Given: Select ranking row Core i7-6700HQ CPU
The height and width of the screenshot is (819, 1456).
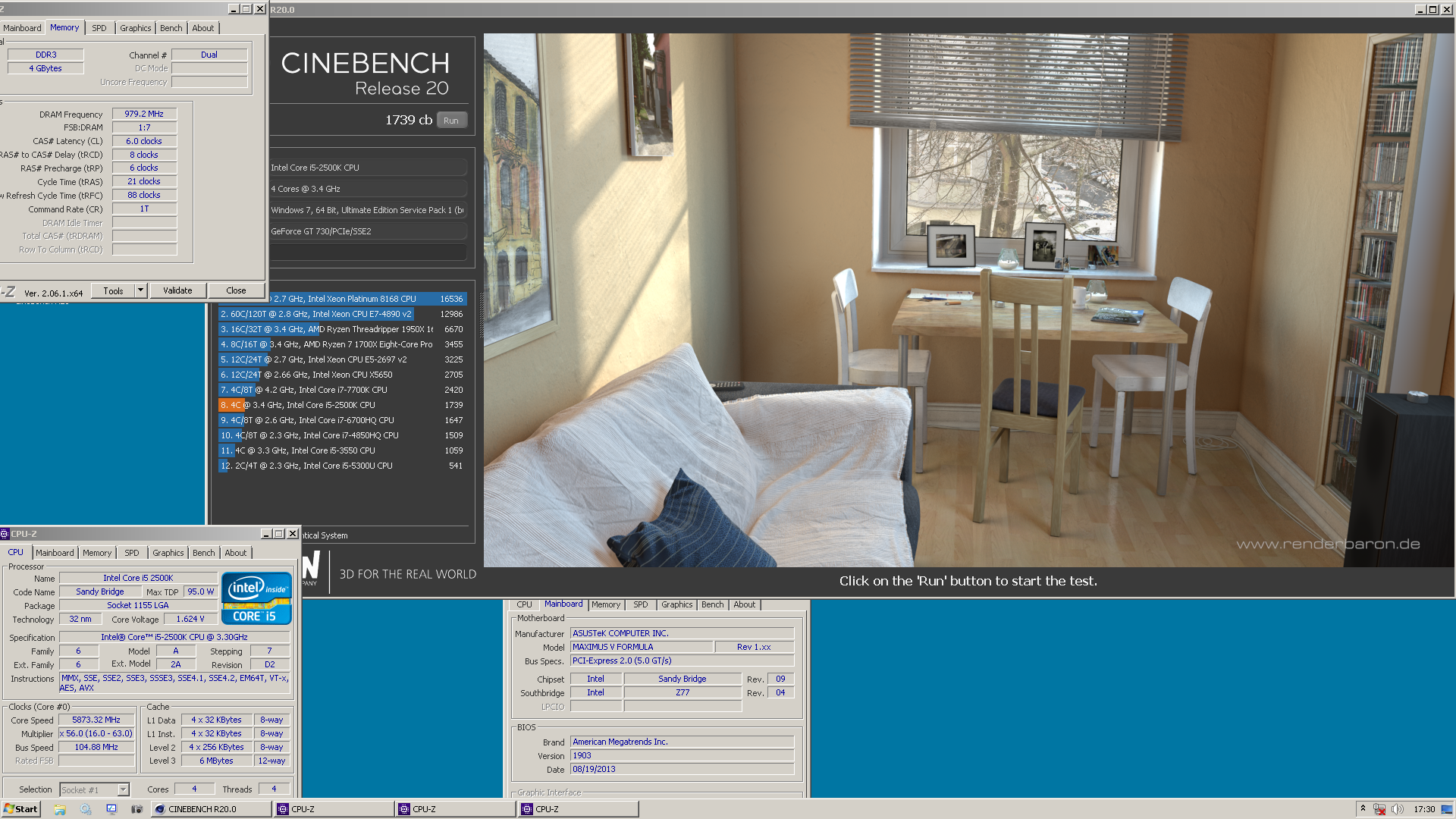Looking at the screenshot, I should point(342,420).
